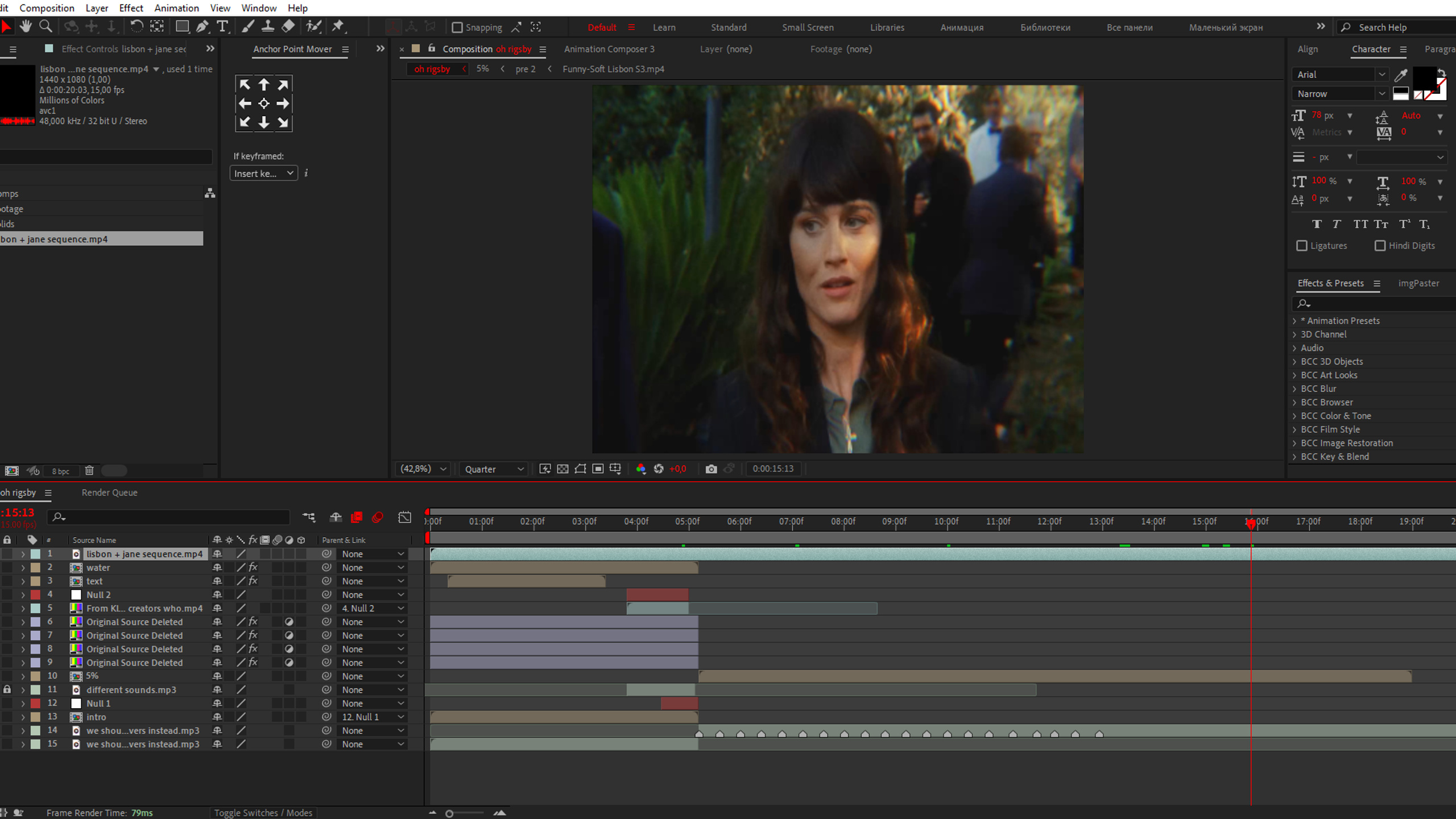
Task: Expand the water layer properties
Action: click(23, 568)
